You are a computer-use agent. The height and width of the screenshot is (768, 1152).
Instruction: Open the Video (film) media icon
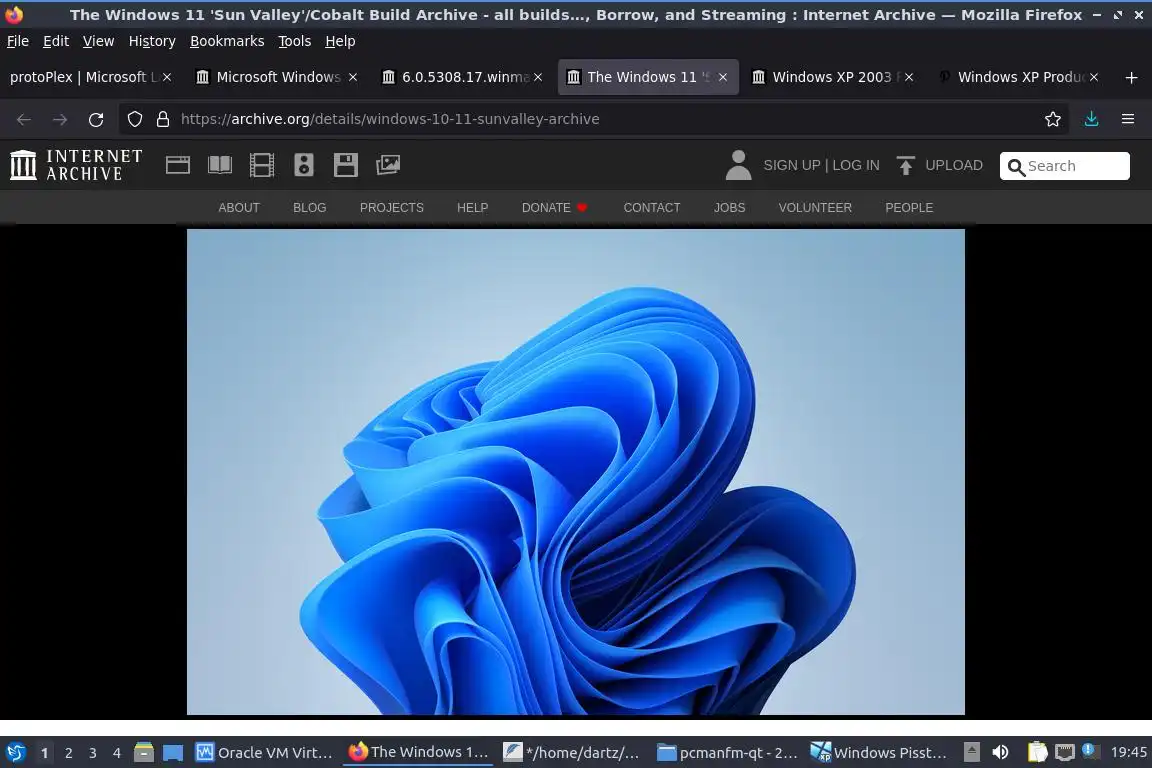click(262, 165)
